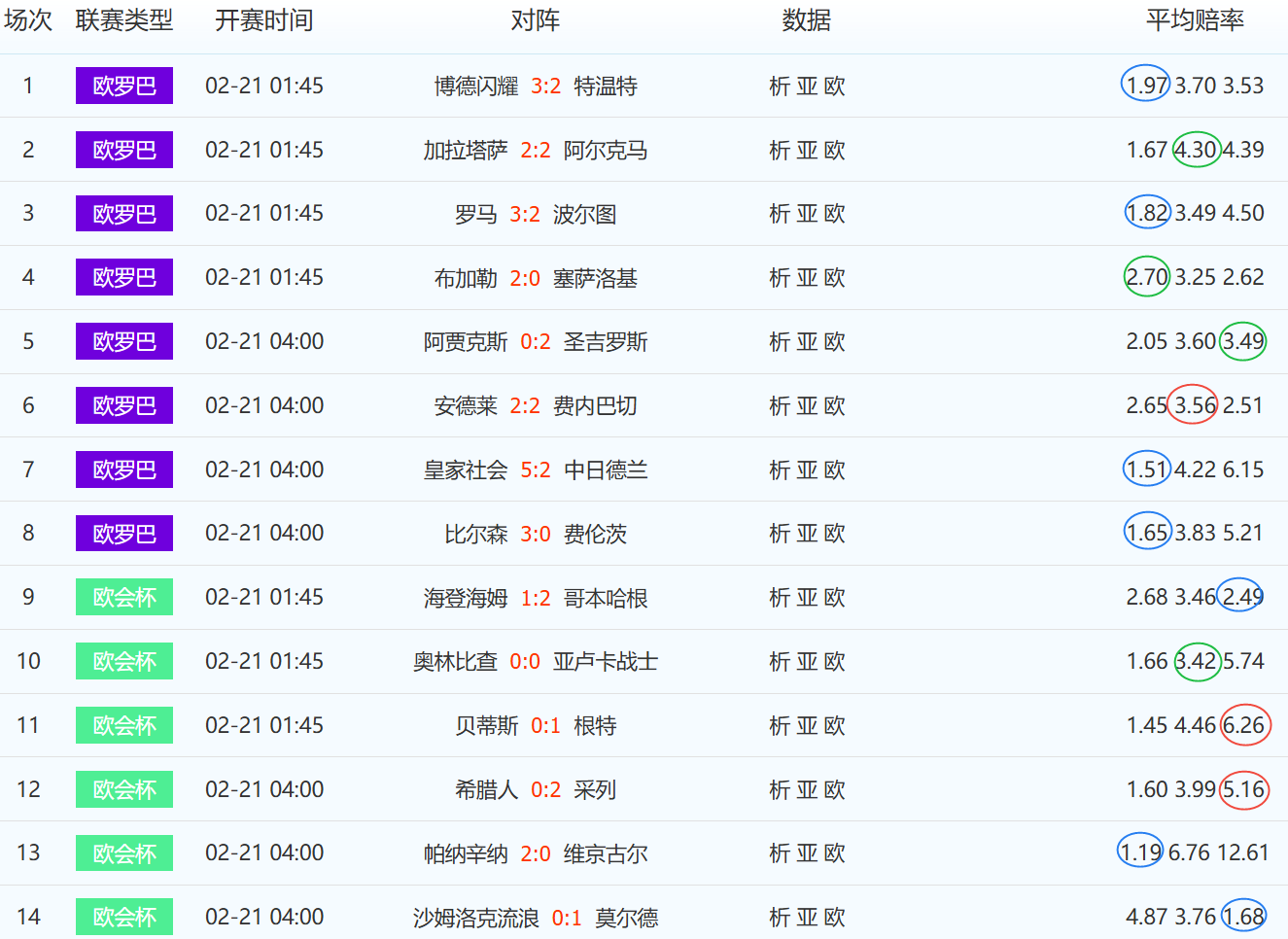The height and width of the screenshot is (939, 1288).
Task: Click the 3:2 score for 博德闪耀 match
Action: tap(546, 87)
